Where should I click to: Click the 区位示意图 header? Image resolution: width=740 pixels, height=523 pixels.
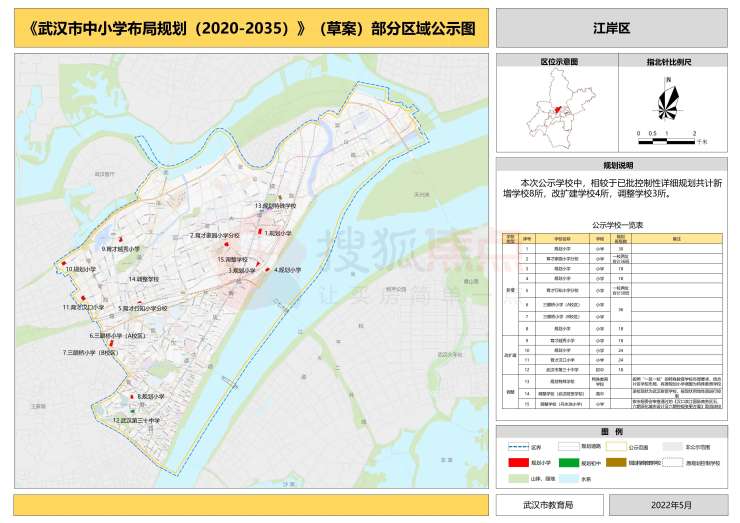pyautogui.click(x=557, y=60)
